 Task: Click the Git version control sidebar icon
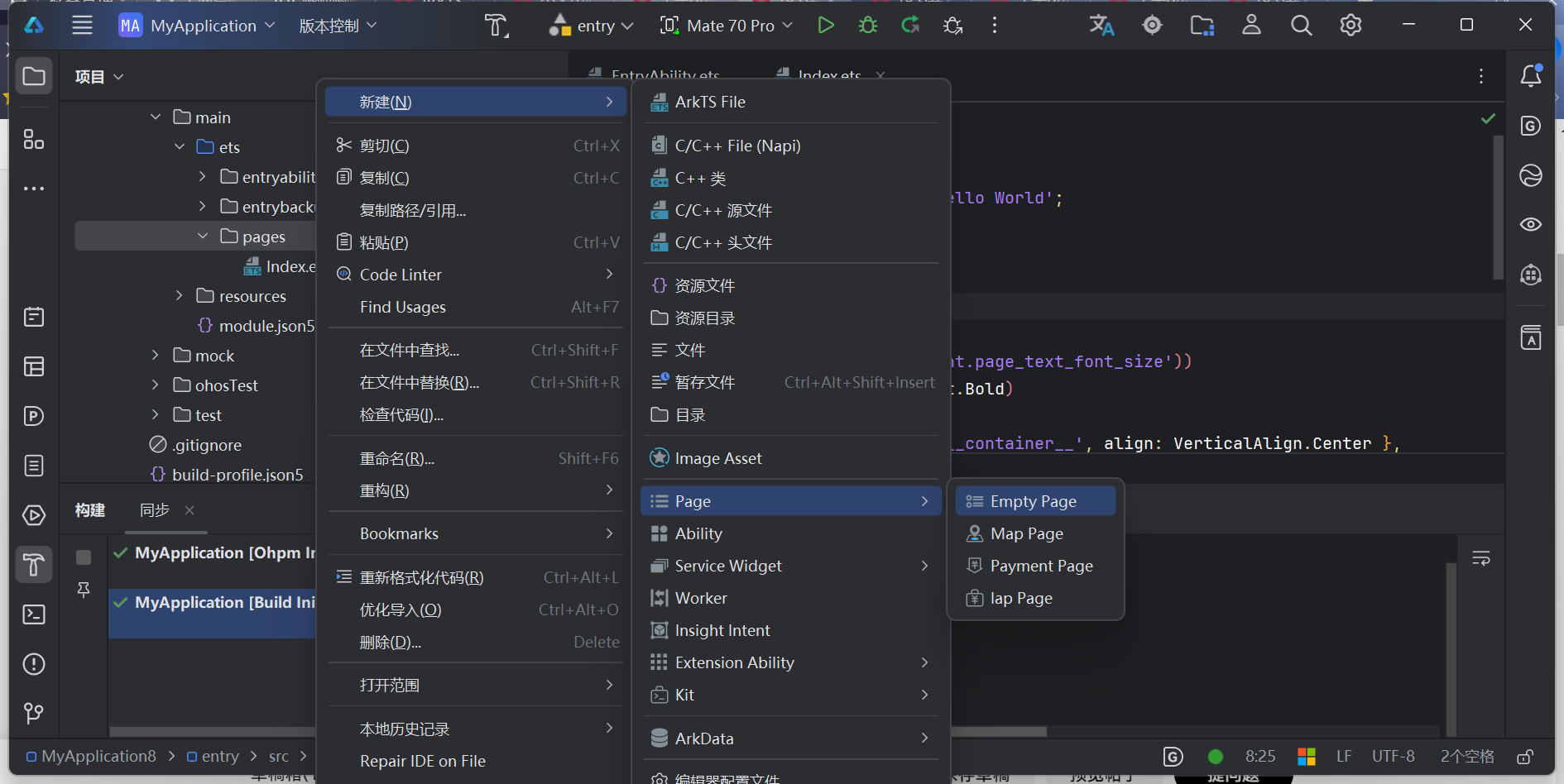34,713
